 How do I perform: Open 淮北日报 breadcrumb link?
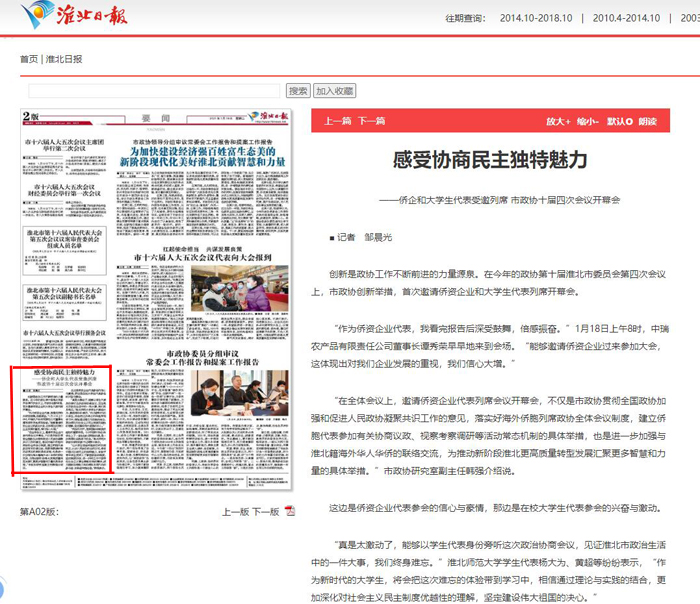64,59
